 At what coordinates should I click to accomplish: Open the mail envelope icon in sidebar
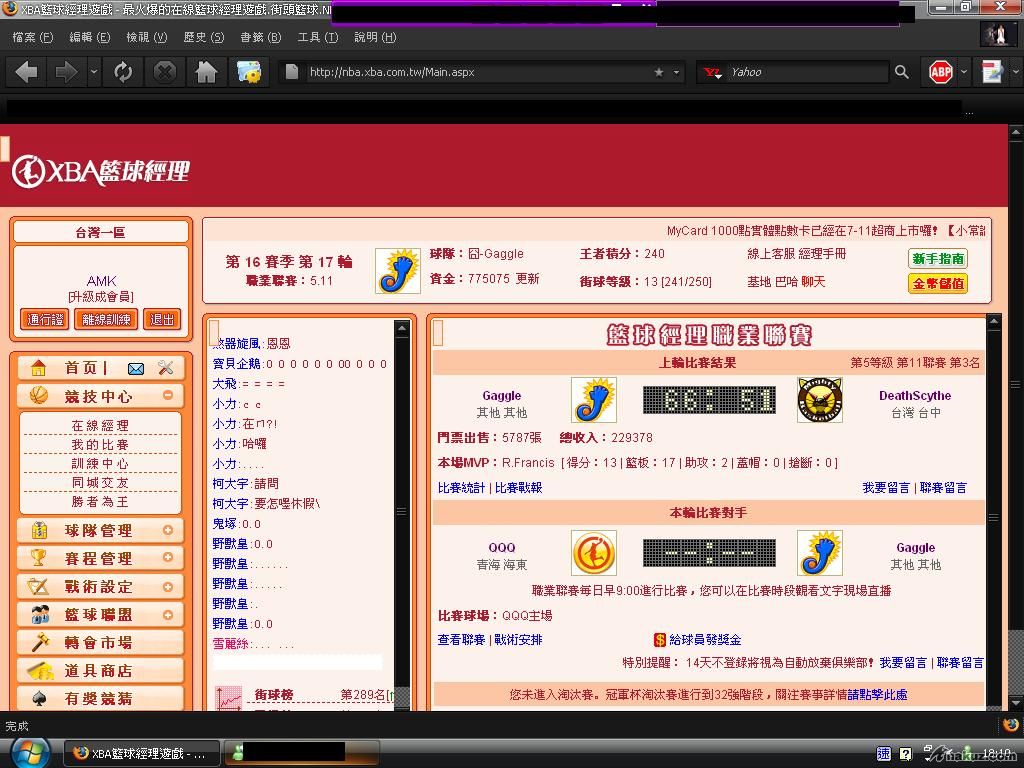(x=136, y=368)
